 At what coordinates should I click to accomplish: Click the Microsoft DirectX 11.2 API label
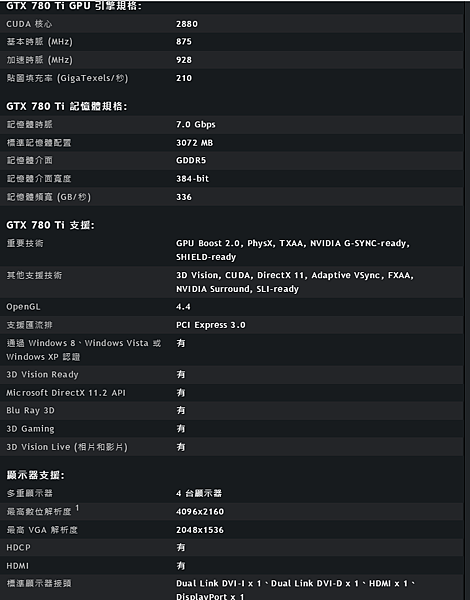66,393
